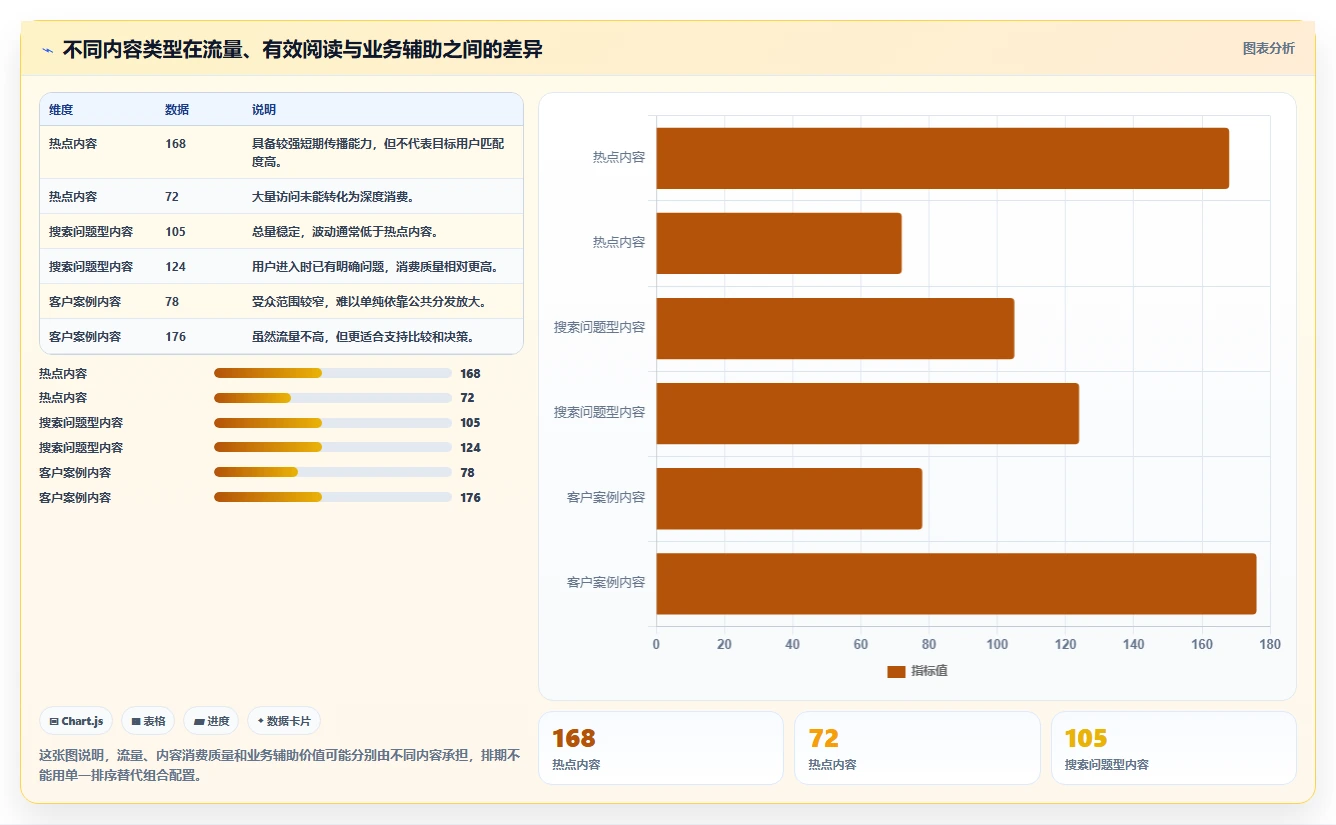Viewport: 1336px width, 825px height.
Task: Click x-axis tick label 0
Action: (x=656, y=645)
